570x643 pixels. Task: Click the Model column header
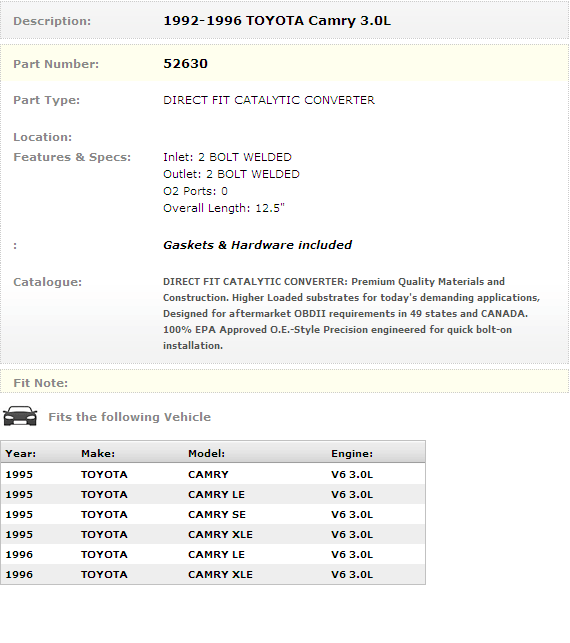click(x=206, y=454)
